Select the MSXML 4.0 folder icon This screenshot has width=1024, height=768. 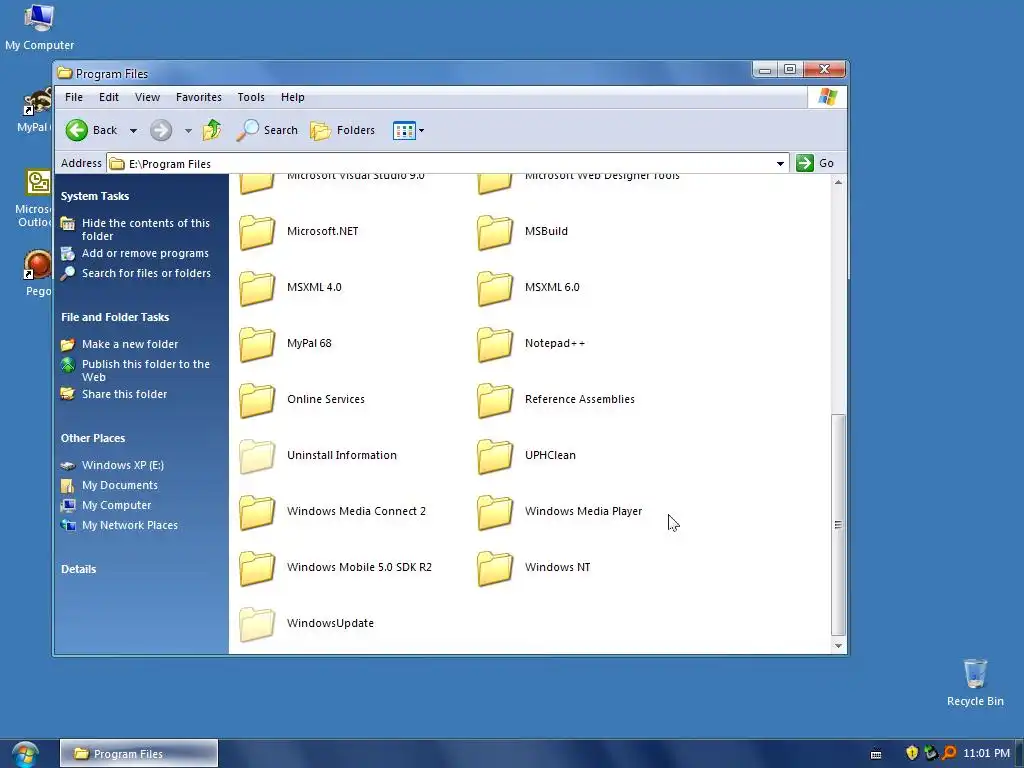point(257,288)
